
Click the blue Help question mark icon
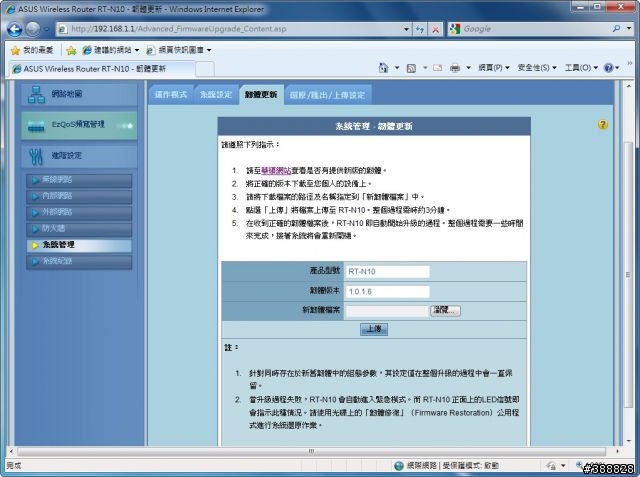[x=608, y=68]
